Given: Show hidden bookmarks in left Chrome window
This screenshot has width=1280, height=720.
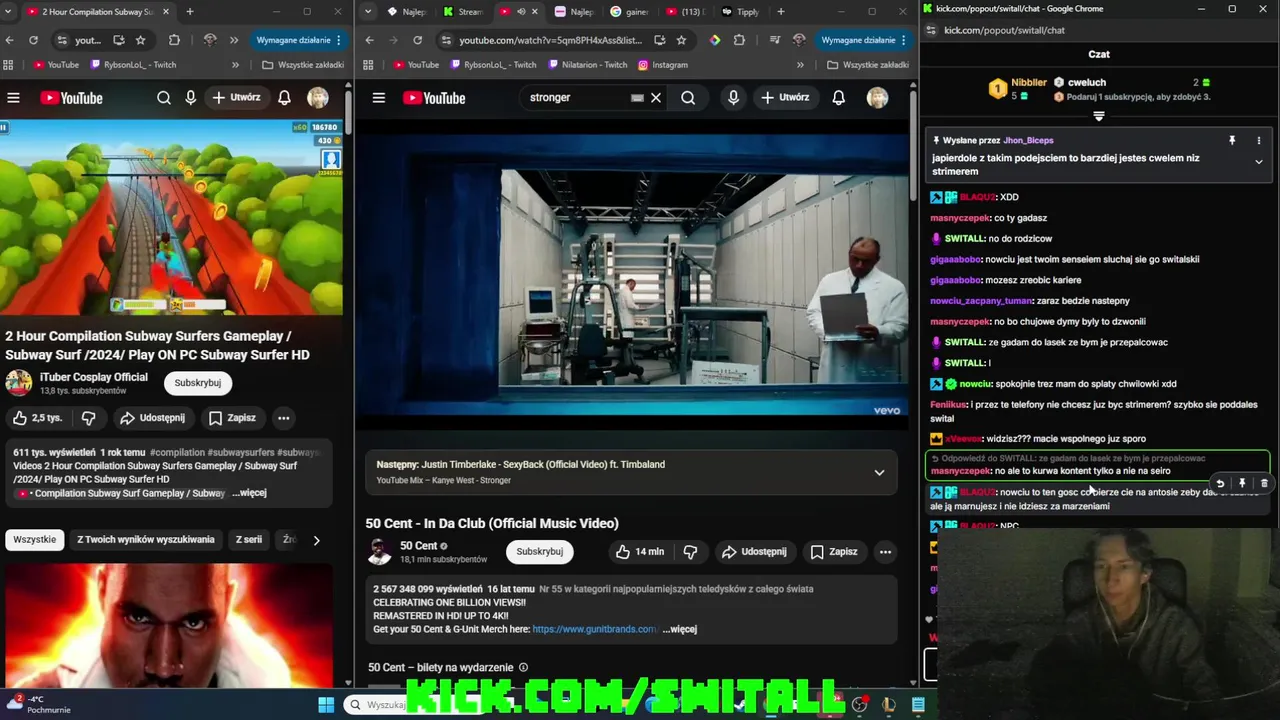Looking at the screenshot, I should 235,65.
